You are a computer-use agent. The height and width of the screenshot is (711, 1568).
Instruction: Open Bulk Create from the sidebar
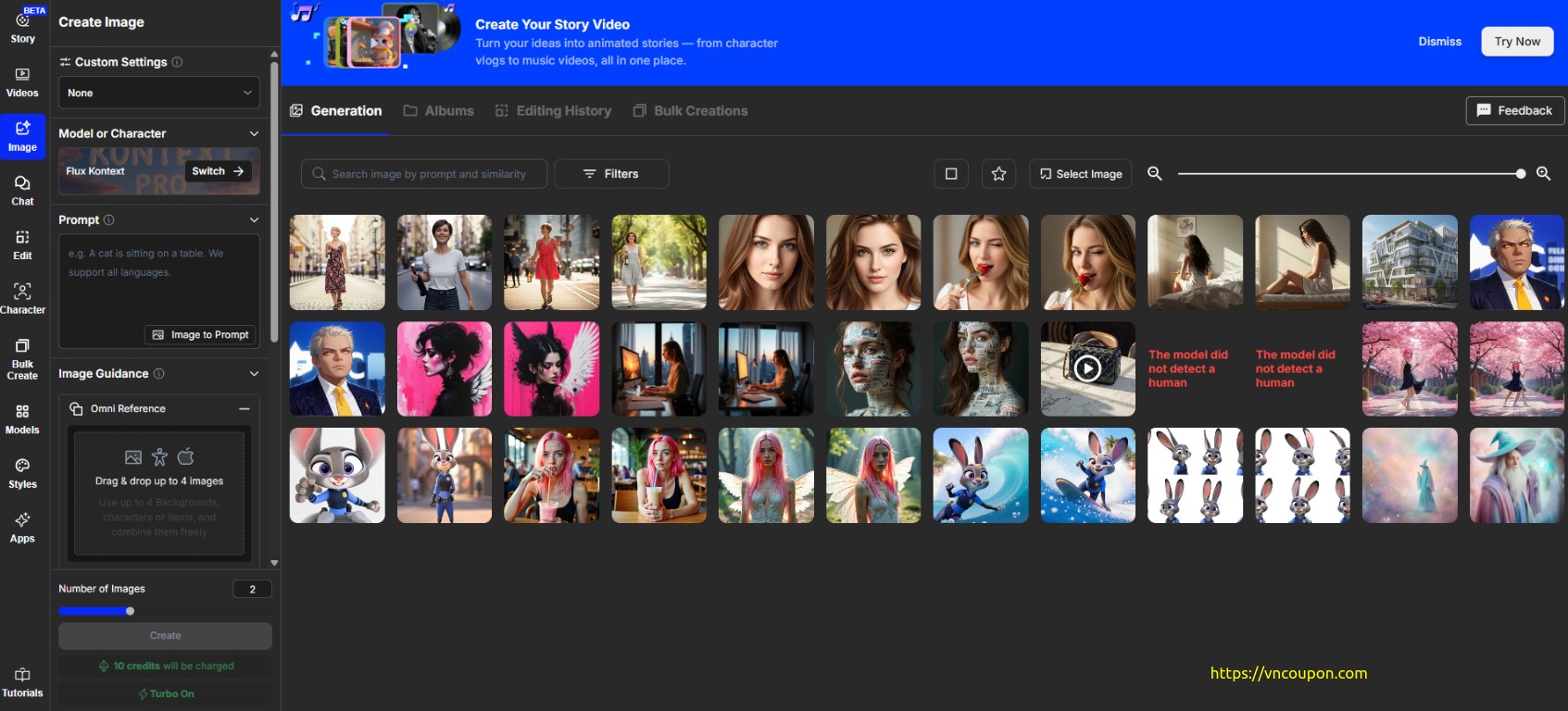click(22, 358)
